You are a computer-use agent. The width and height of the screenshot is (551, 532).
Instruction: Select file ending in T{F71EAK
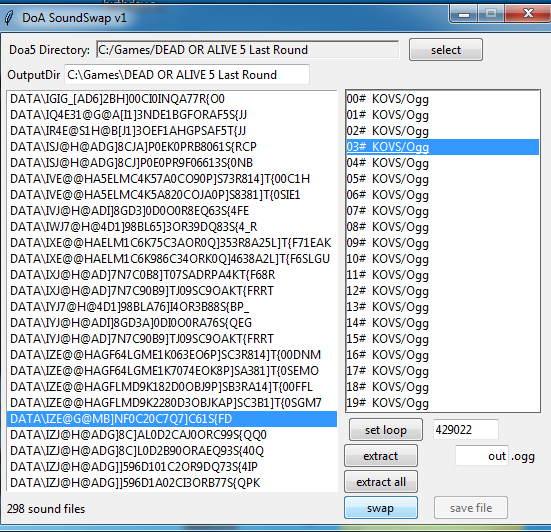pyautogui.click(x=172, y=242)
